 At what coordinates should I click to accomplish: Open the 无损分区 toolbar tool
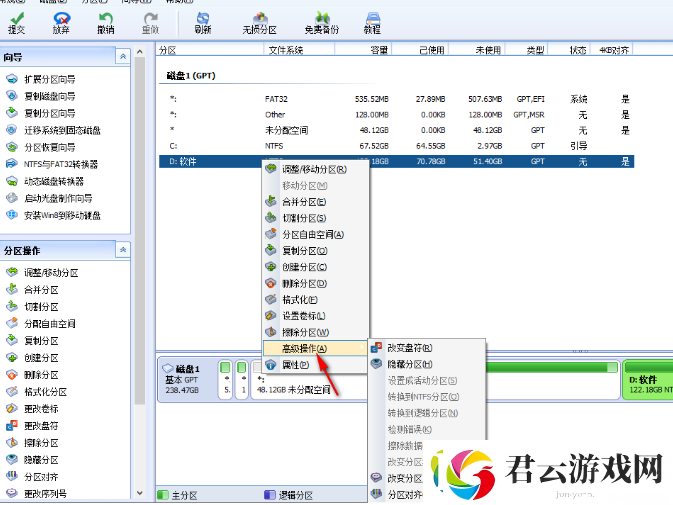(260, 23)
